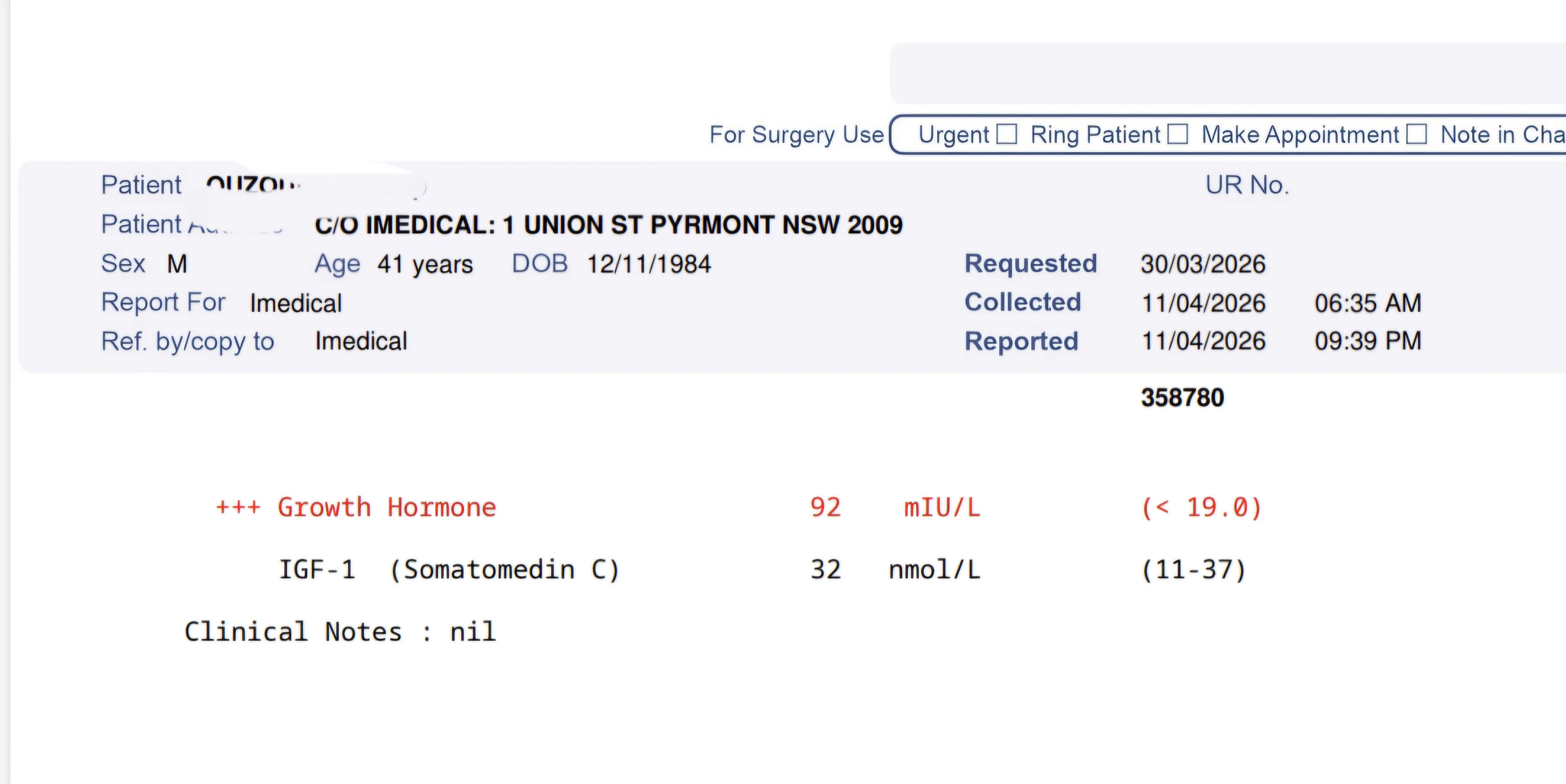This screenshot has height=784, width=1566.
Task: Click the empty grey header field
Action: tap(1228, 74)
